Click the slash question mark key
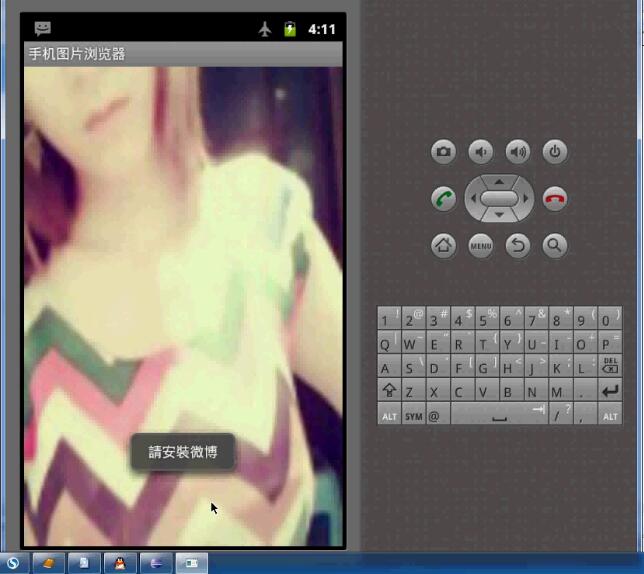644x574 pixels. tap(561, 413)
